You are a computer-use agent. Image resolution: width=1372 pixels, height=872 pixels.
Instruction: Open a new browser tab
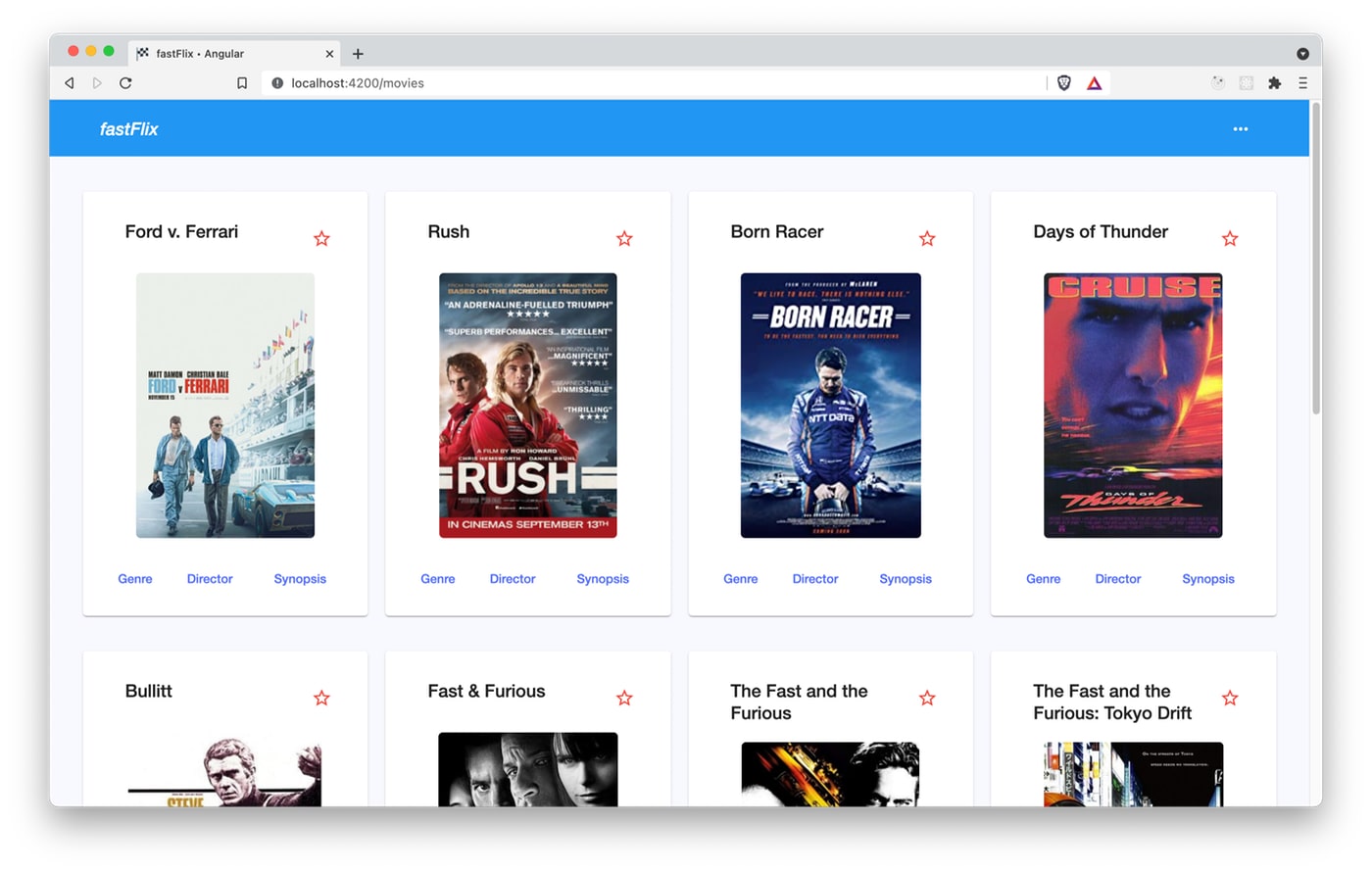pos(358,54)
